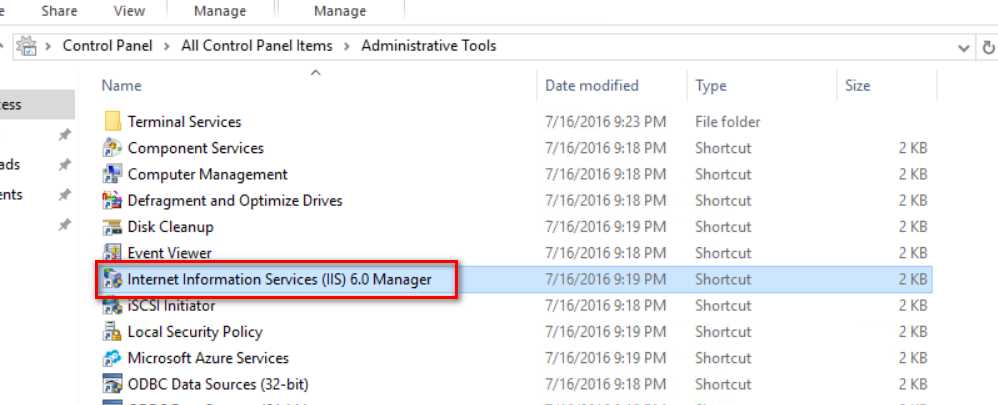Viewport: 998px width, 405px height.
Task: Select Terminal Services file name
Action: tap(185, 121)
